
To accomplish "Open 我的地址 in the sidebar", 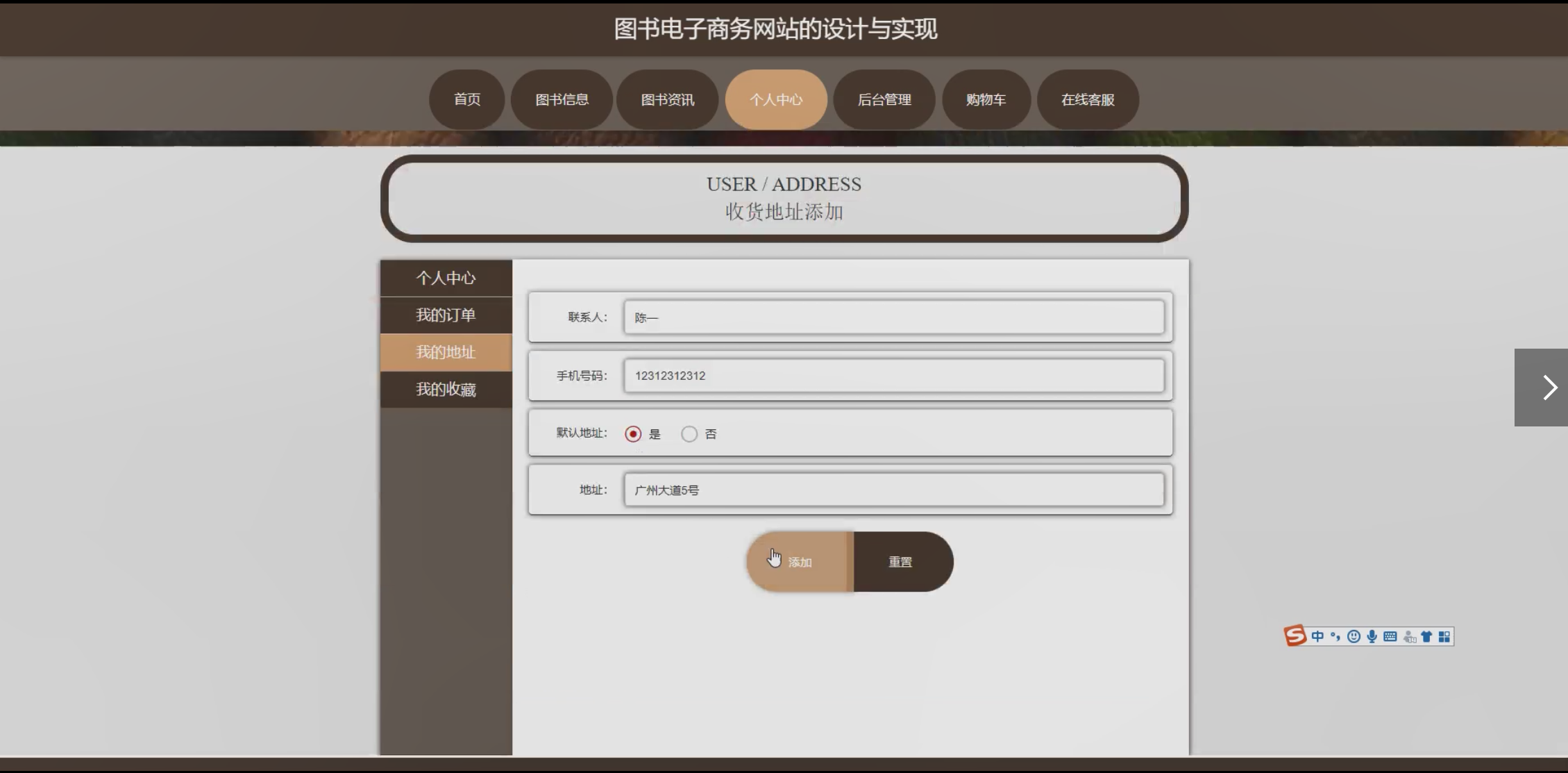I will point(446,352).
